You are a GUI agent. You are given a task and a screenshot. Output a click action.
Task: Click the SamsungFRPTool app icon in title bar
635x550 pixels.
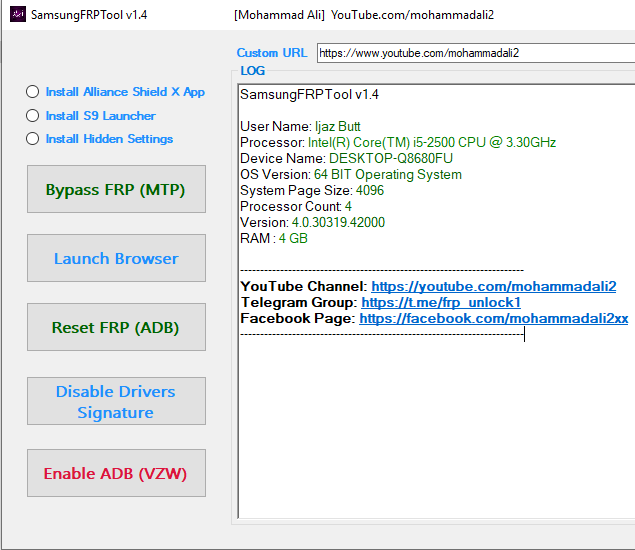tap(18, 14)
